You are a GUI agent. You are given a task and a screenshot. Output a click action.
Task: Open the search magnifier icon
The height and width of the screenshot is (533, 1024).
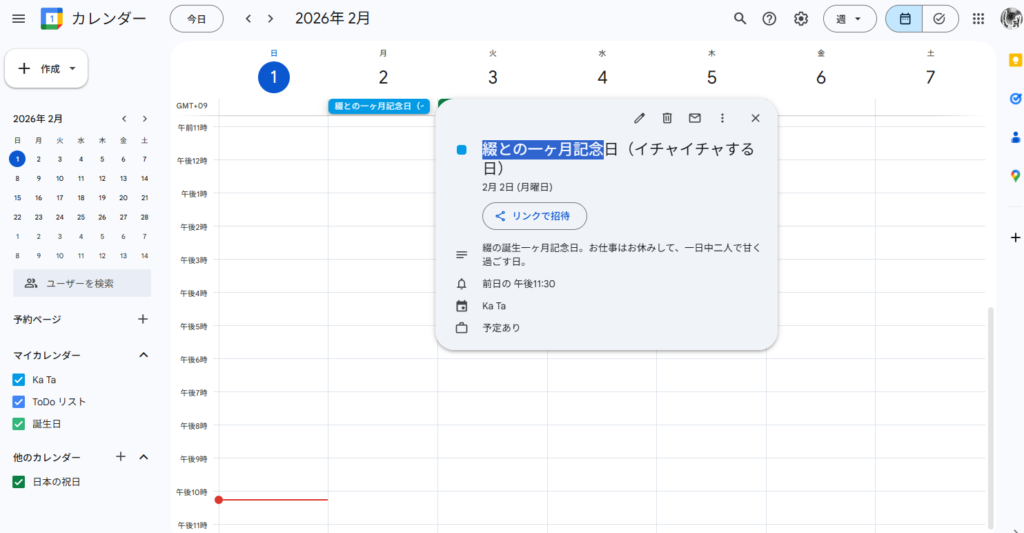pos(740,19)
